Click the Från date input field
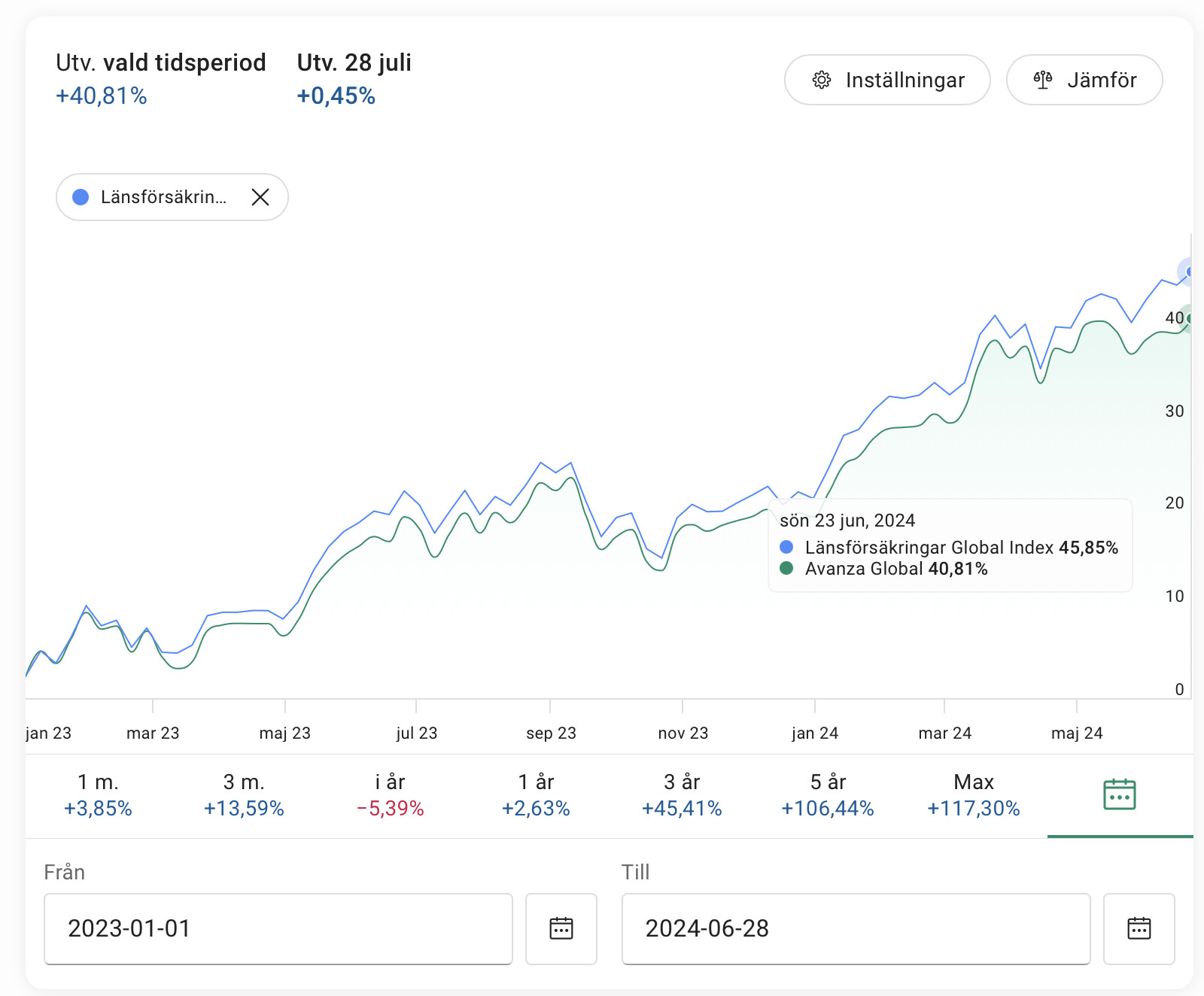The image size is (1204, 996). [x=278, y=928]
